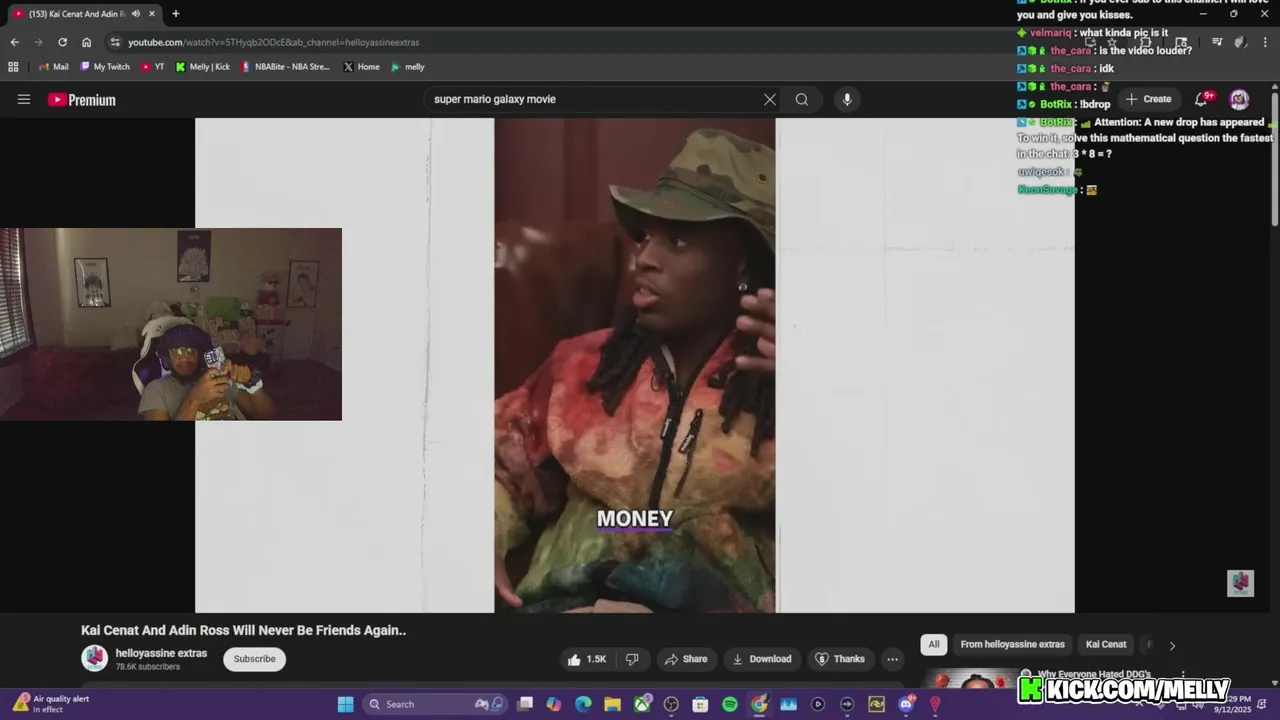Screen dimensions: 1280x720
Task: Open the Melly | Kick bookmark
Action: 203,67
